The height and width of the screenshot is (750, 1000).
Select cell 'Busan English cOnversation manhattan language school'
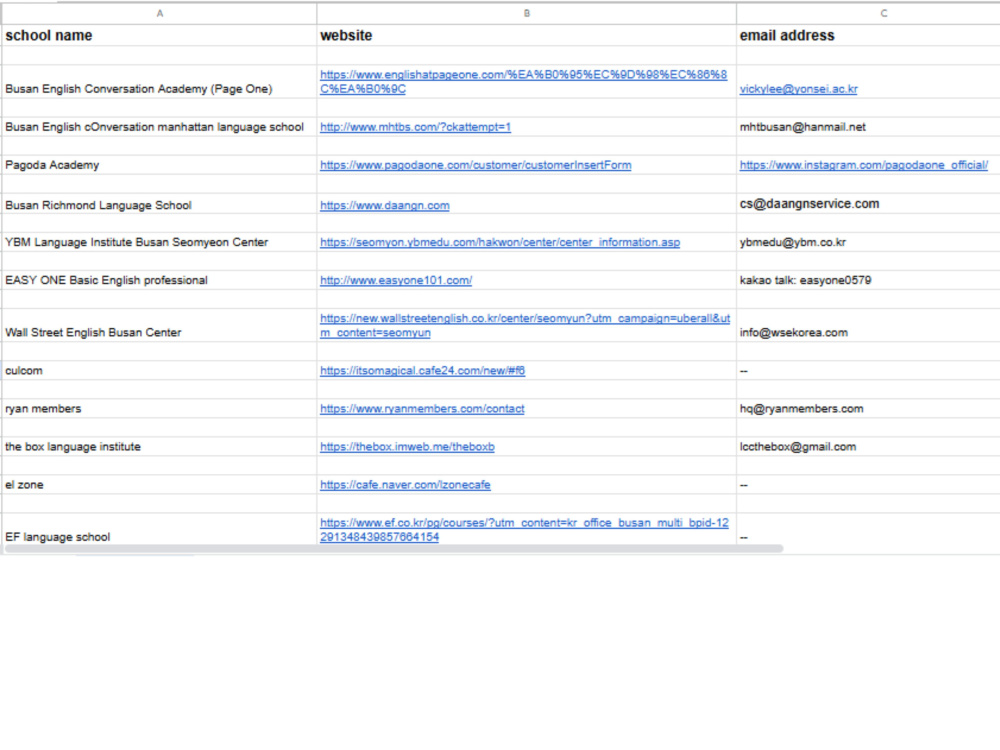(x=159, y=127)
